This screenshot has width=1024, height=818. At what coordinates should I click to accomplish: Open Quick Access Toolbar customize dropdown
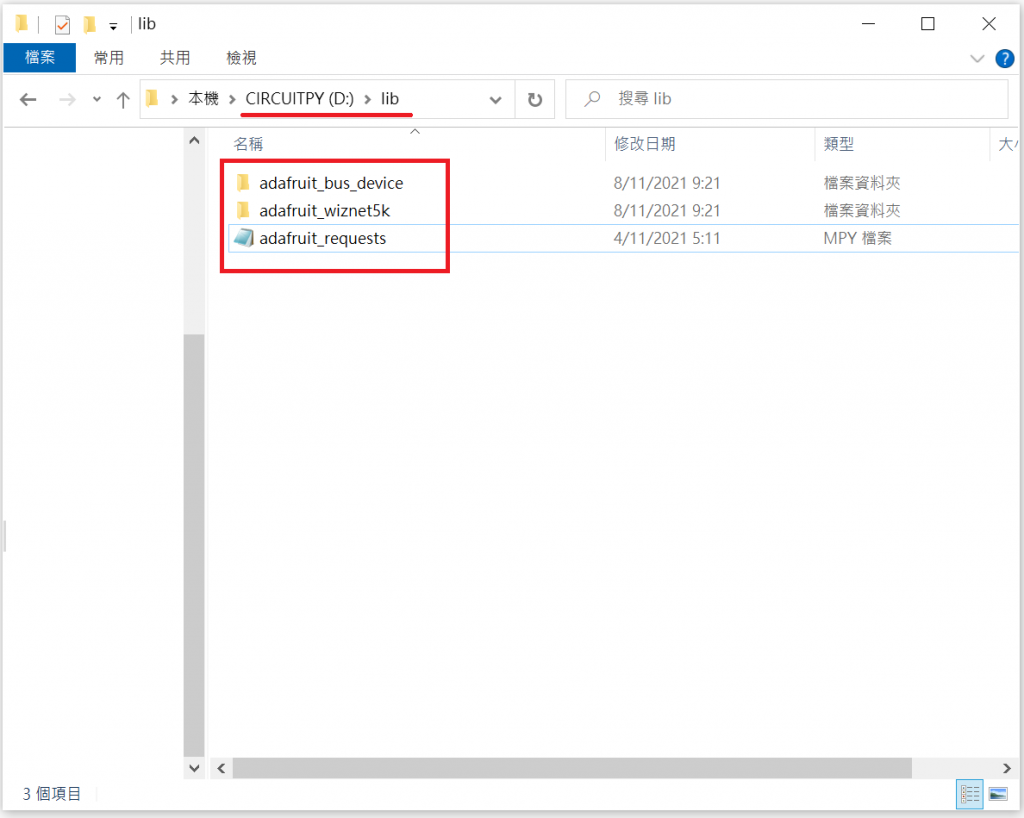click(x=113, y=26)
